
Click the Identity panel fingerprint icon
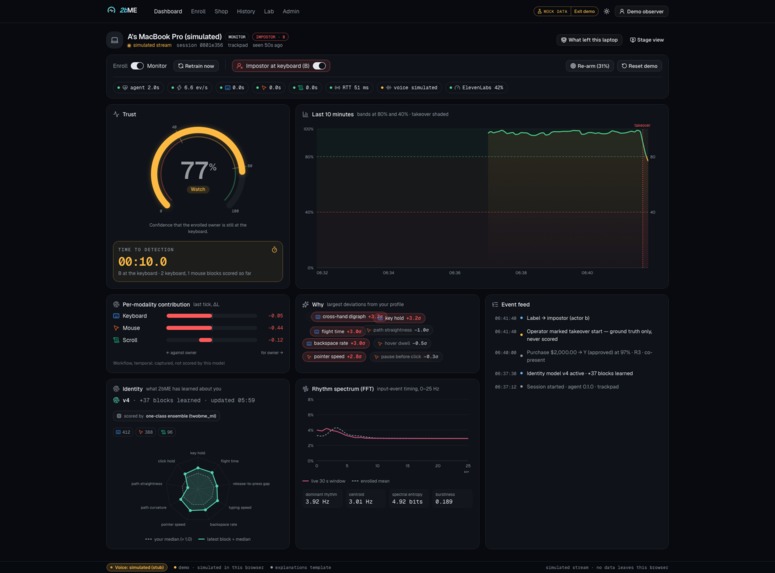[x=116, y=389]
